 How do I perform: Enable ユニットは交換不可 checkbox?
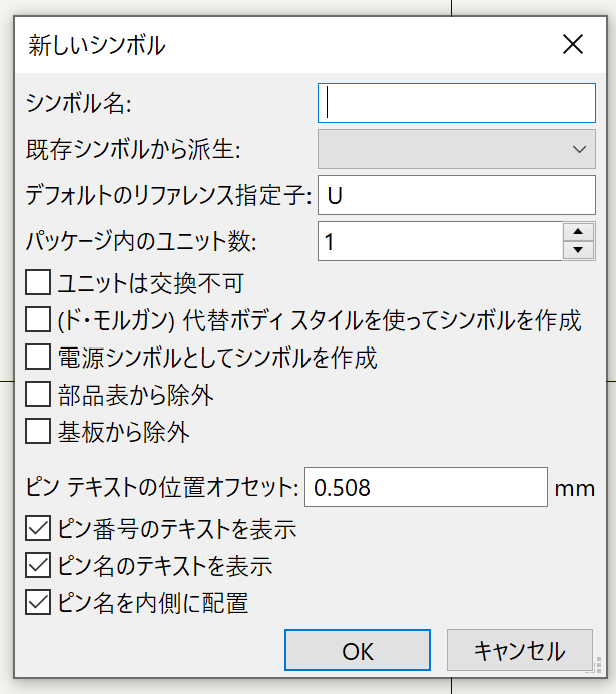(38, 282)
